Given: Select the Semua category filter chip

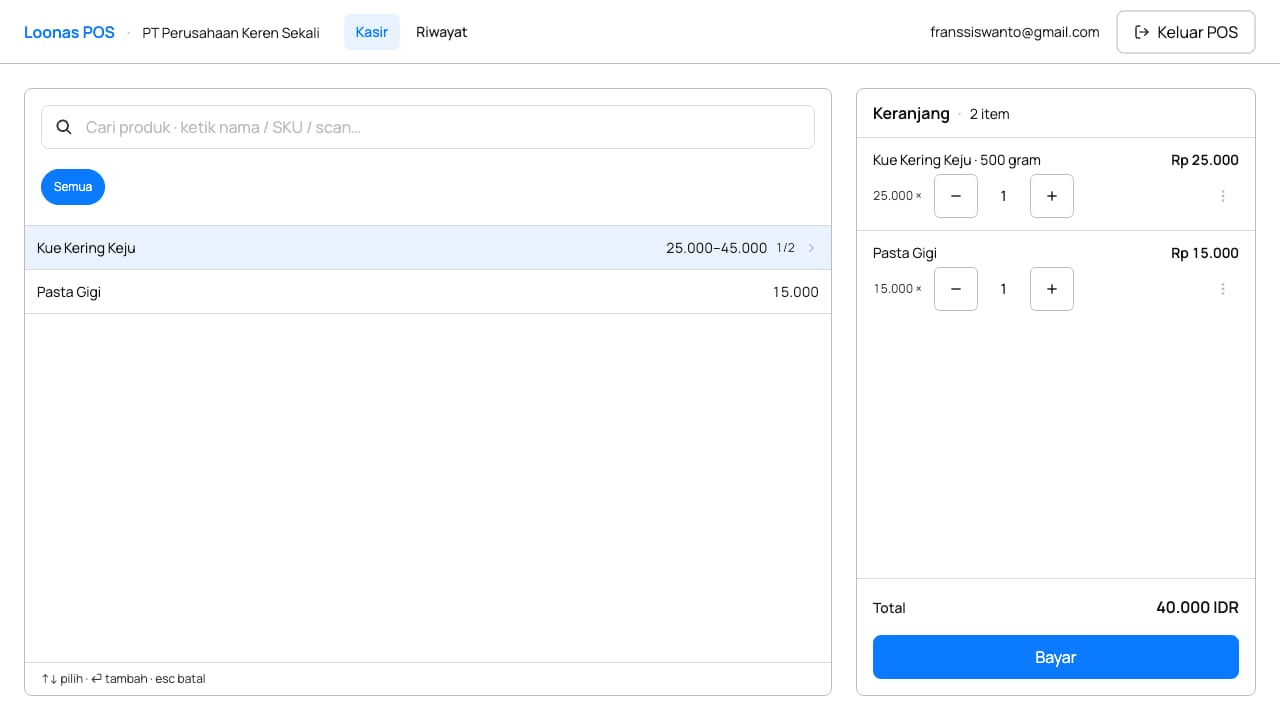Looking at the screenshot, I should [73, 187].
